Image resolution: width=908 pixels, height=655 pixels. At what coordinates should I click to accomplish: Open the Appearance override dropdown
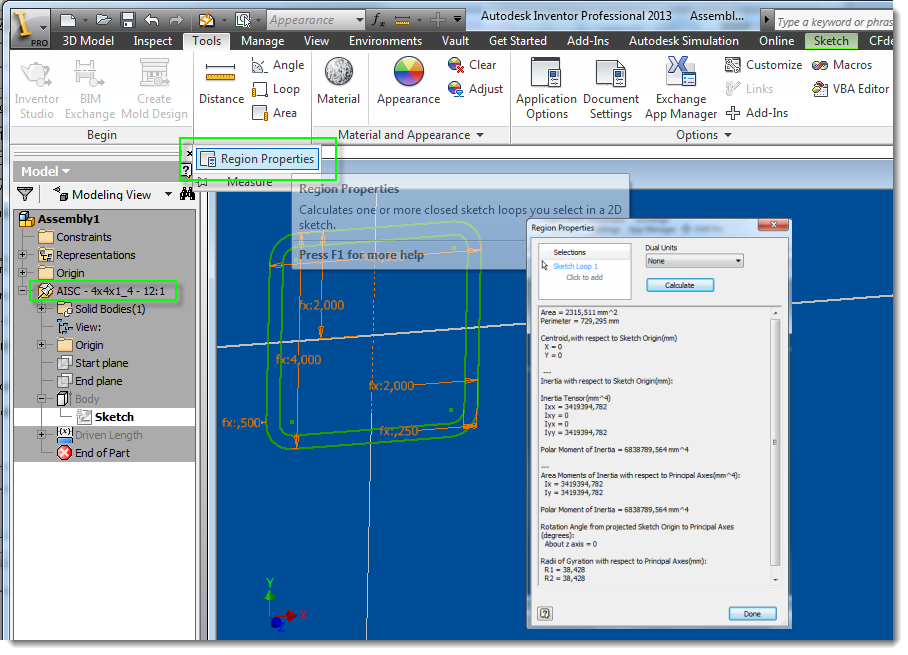click(360, 20)
